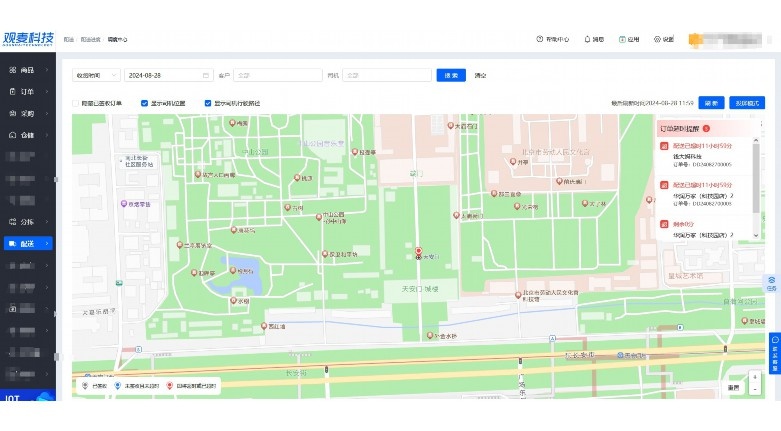Select the 订单 sidebar menu item
Viewport: 781px width, 431px height.
pos(28,92)
